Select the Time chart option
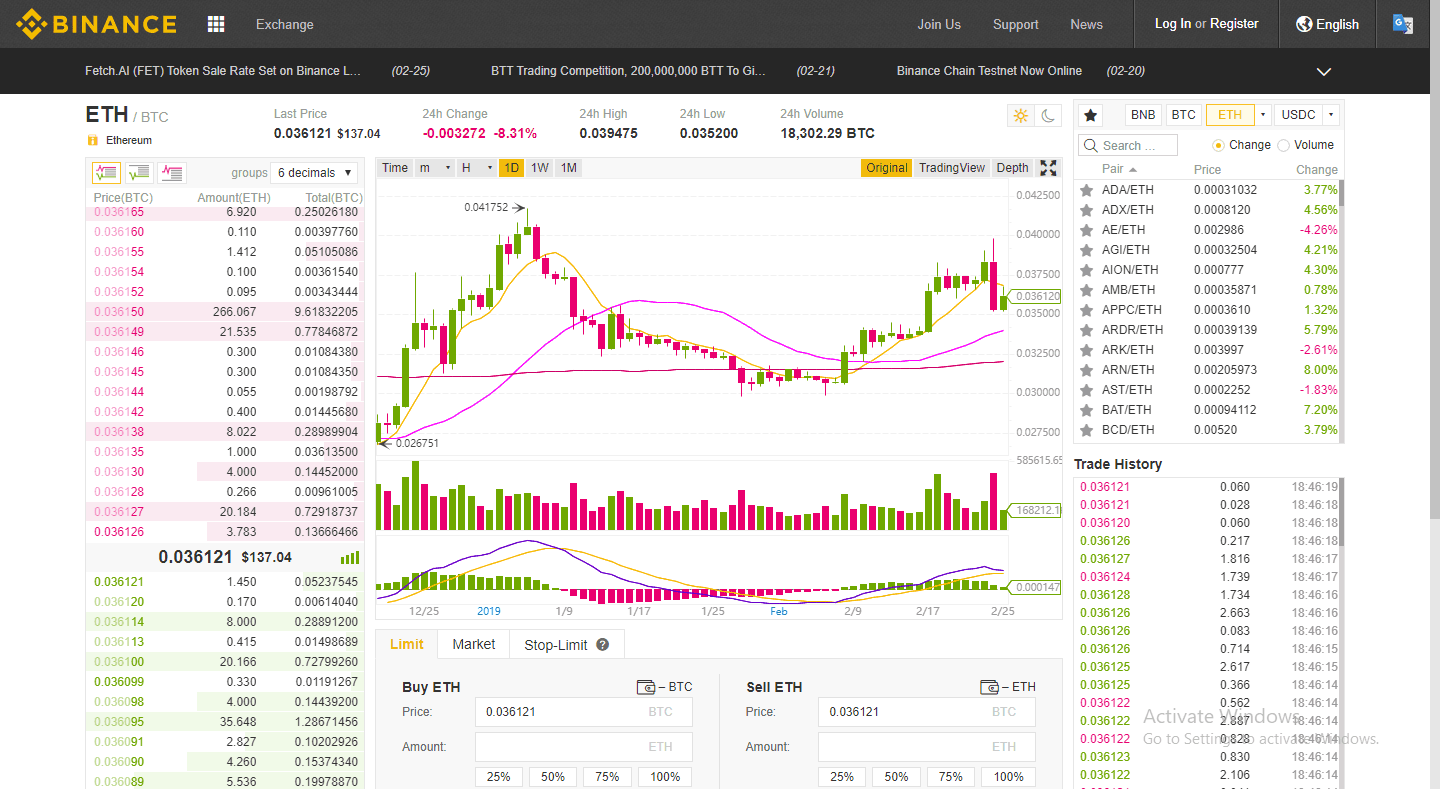Viewport: 1440px width, 789px height. coord(395,168)
